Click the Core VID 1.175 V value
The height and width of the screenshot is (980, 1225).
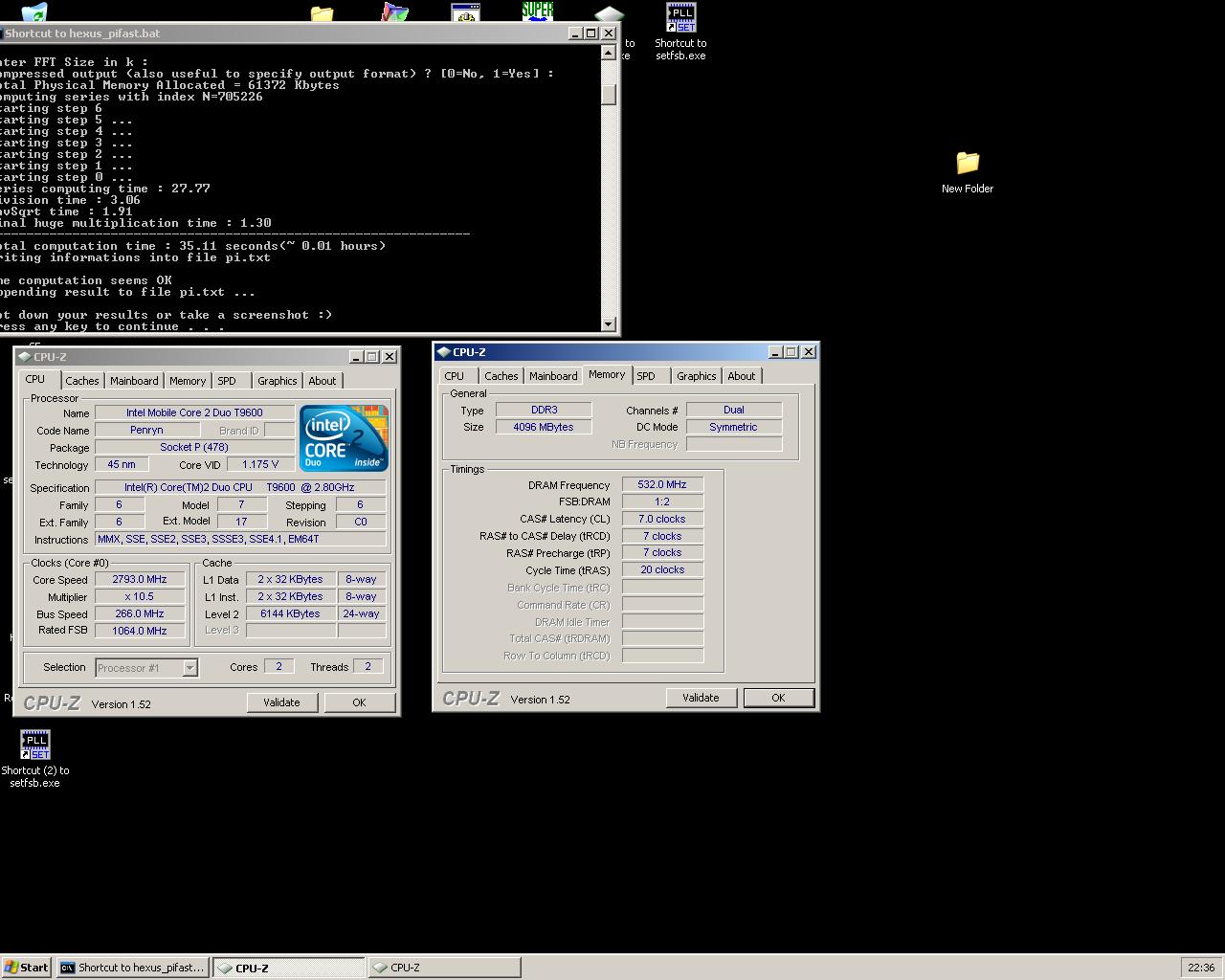[260, 464]
